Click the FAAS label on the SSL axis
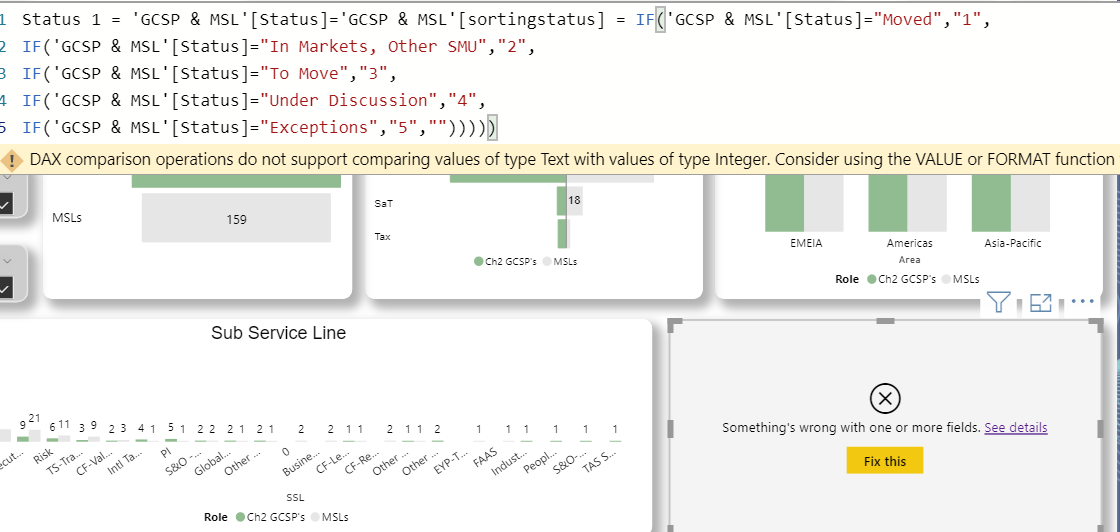1120x532 pixels. [487, 457]
